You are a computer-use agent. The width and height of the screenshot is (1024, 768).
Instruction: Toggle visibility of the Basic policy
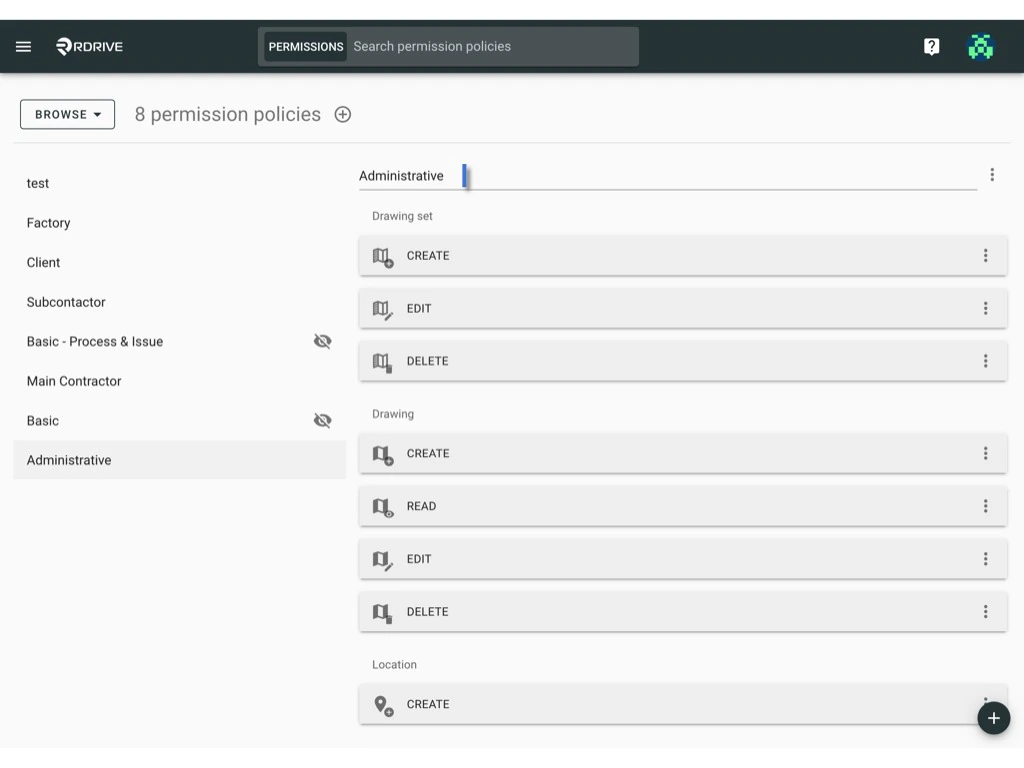tap(322, 420)
